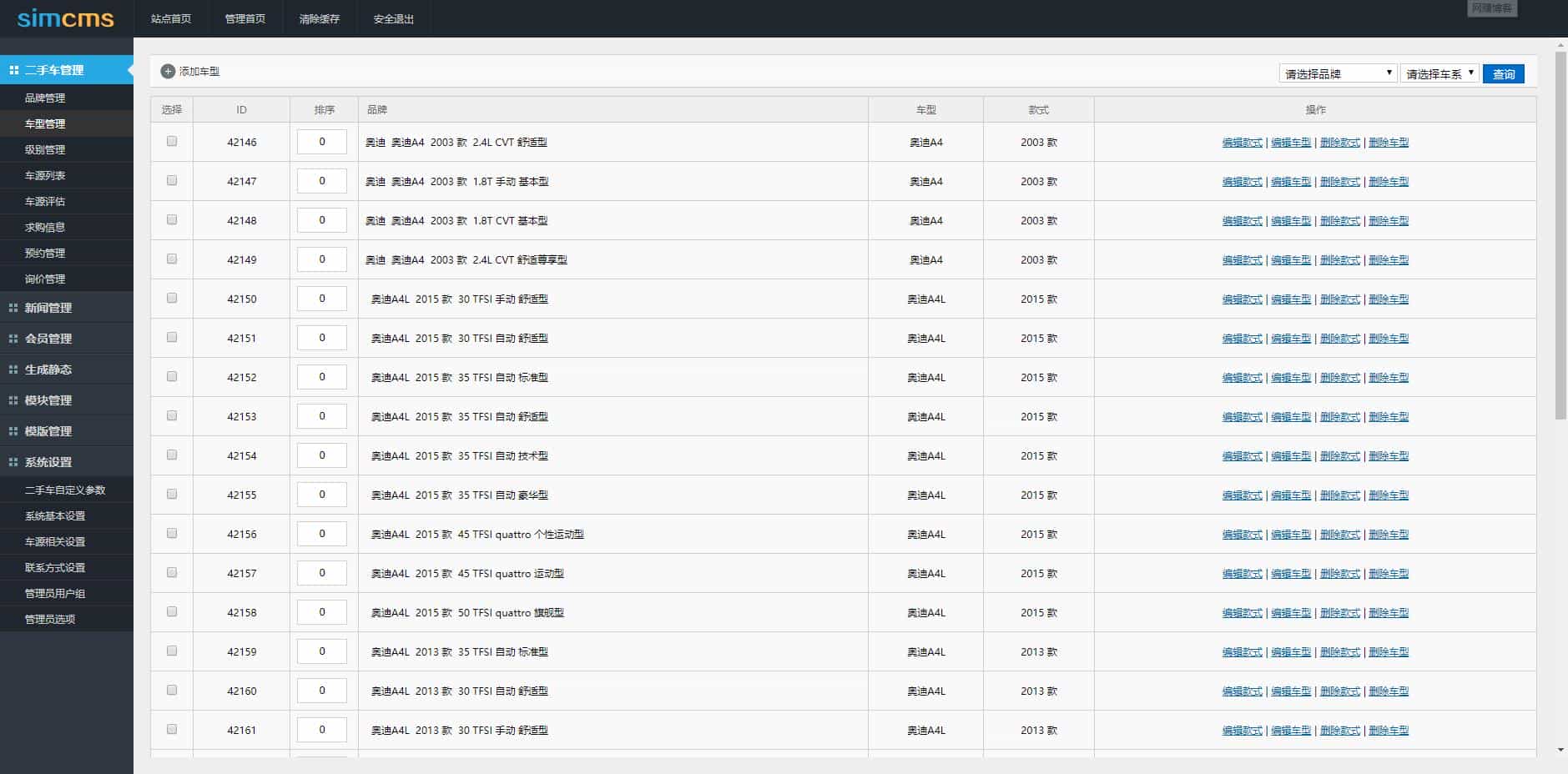This screenshot has height=774, width=1568.
Task: Click the 排序 box for row 42157
Action: point(322,573)
